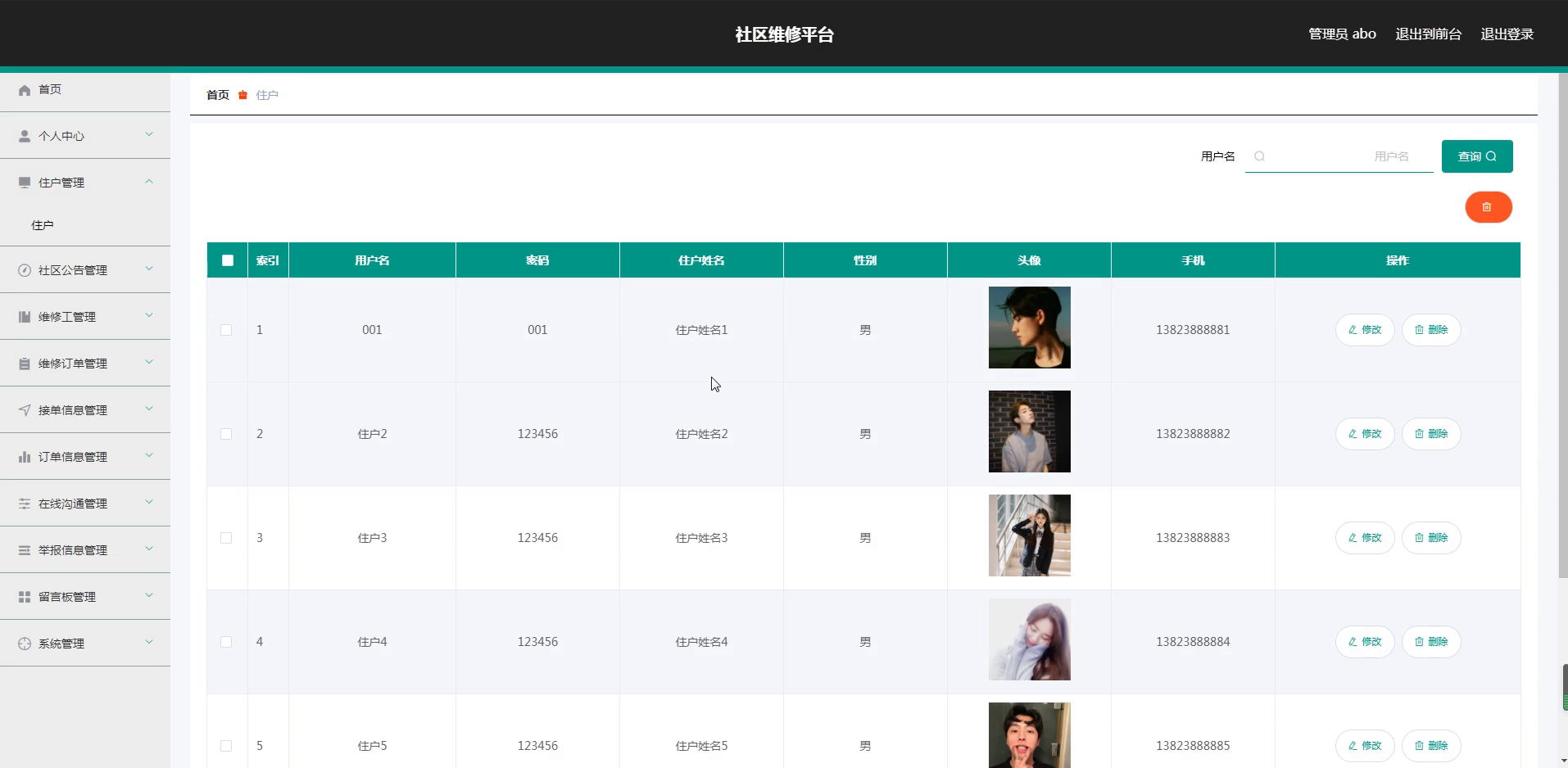
Task: Click the avatar thumbnail of 住户姓名3
Action: [x=1029, y=535]
